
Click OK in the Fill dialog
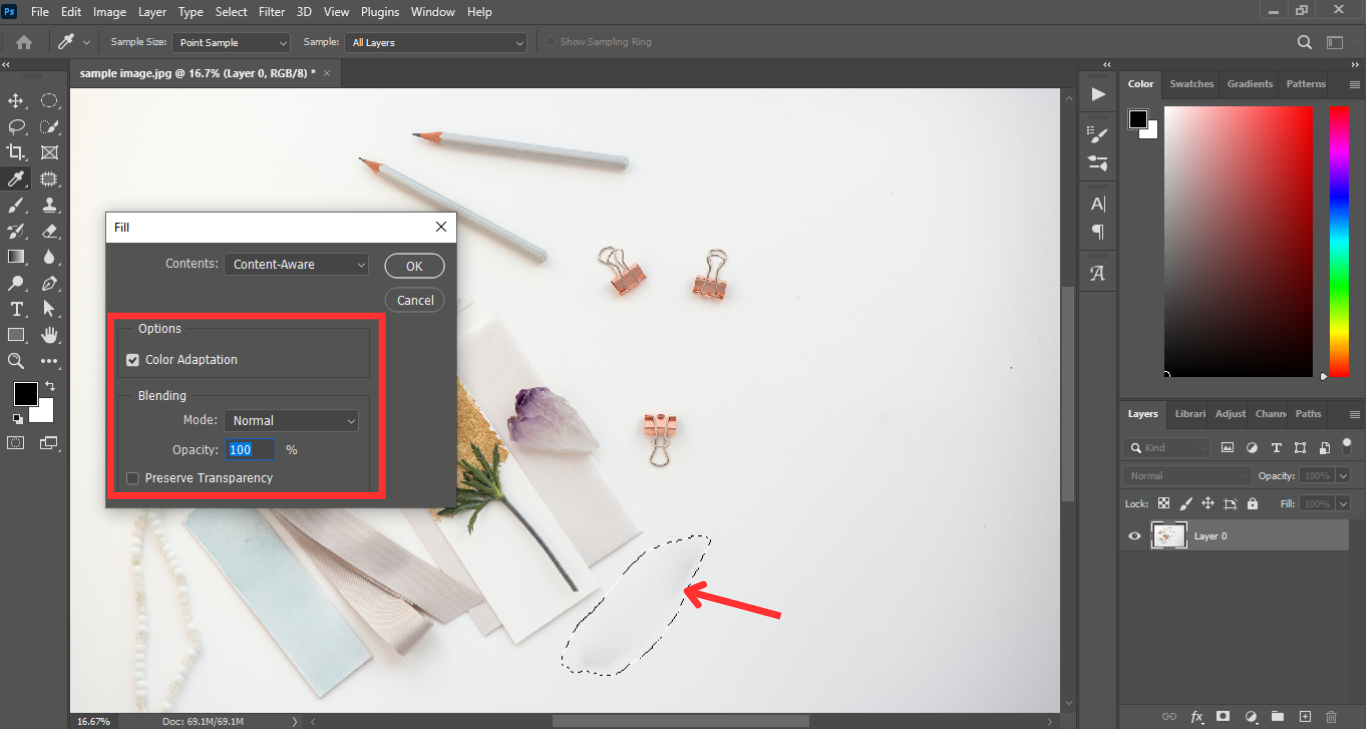pyautogui.click(x=414, y=266)
